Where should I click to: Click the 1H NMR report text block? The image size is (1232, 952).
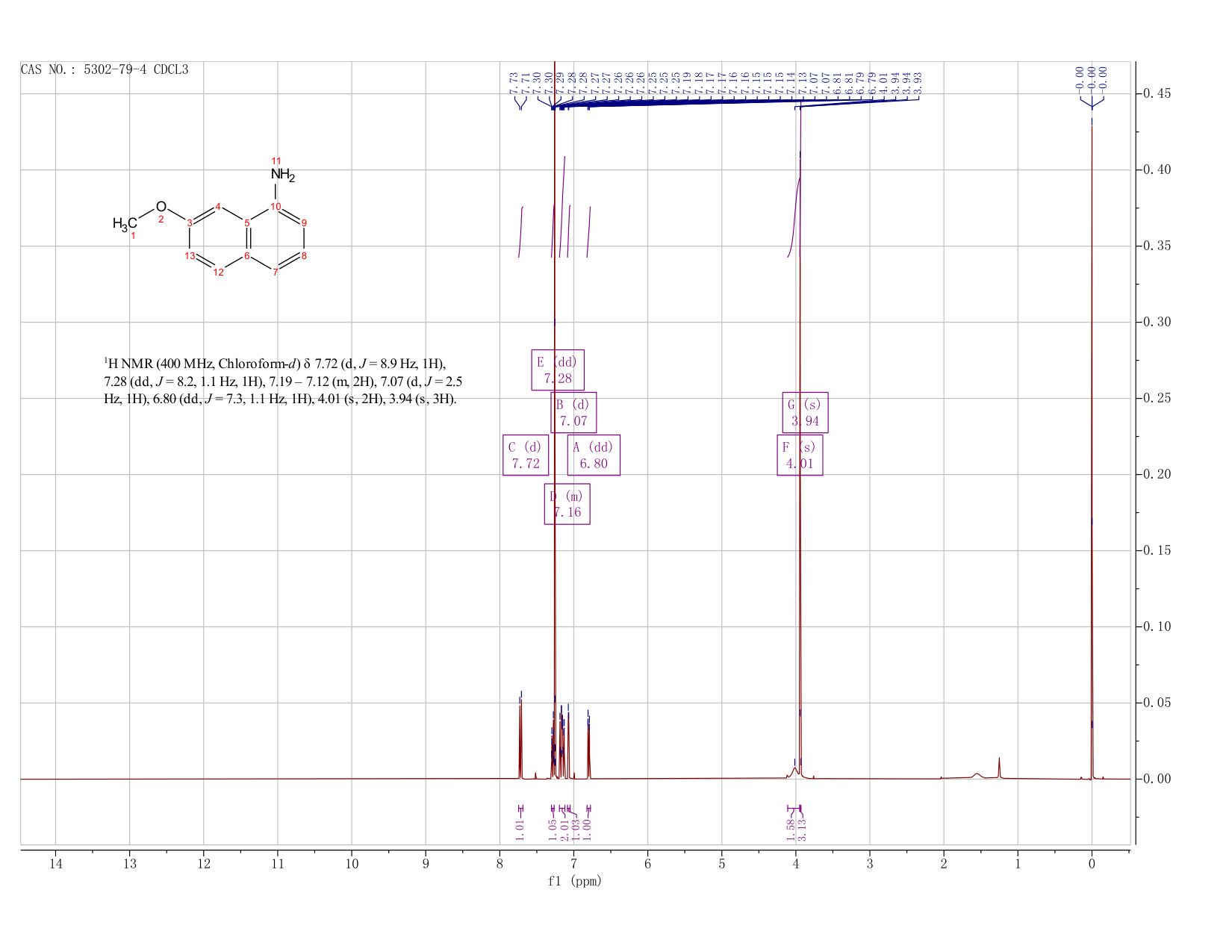tap(283, 382)
